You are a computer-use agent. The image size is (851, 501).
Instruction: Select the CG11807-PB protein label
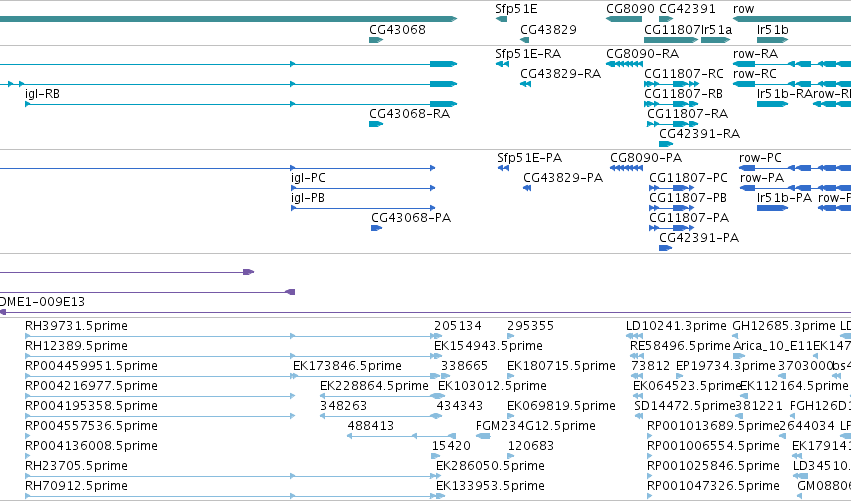[688, 198]
